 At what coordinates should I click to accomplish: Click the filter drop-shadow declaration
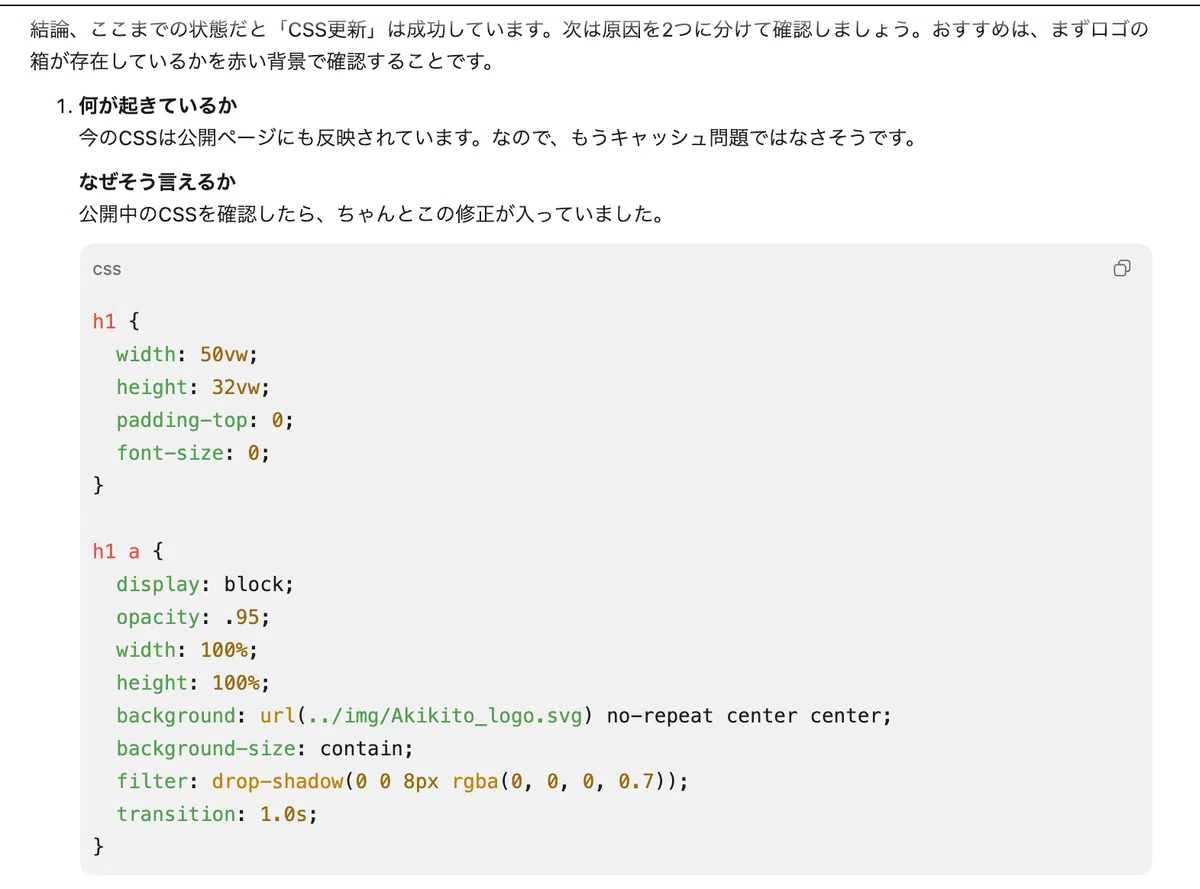click(402, 781)
